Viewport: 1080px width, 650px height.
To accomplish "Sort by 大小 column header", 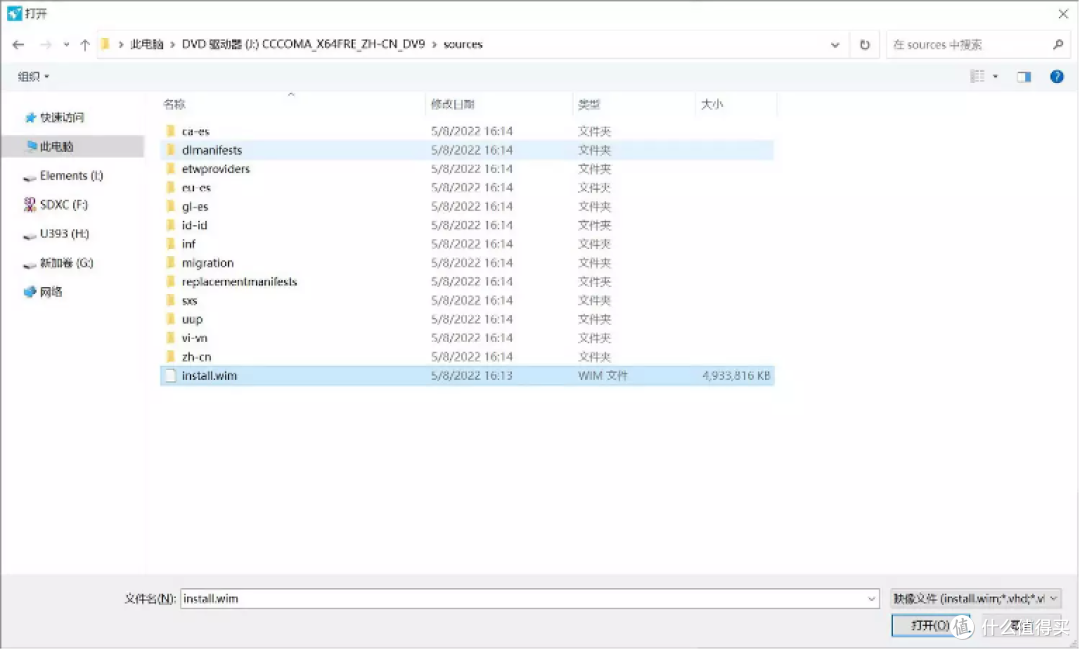I will (712, 105).
